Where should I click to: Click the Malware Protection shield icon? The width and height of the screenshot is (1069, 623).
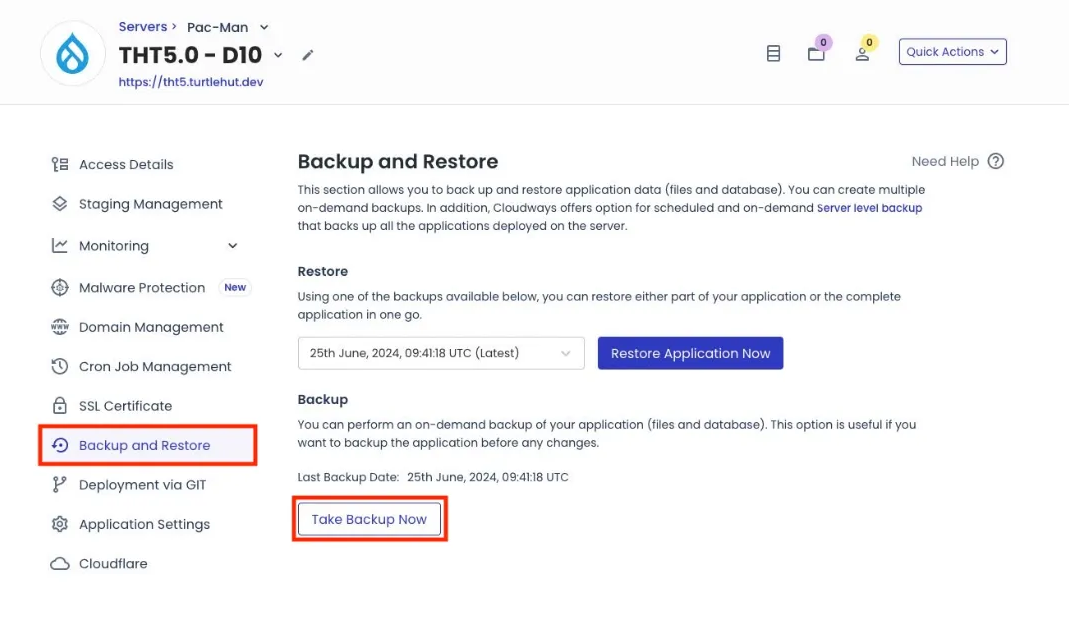[60, 288]
